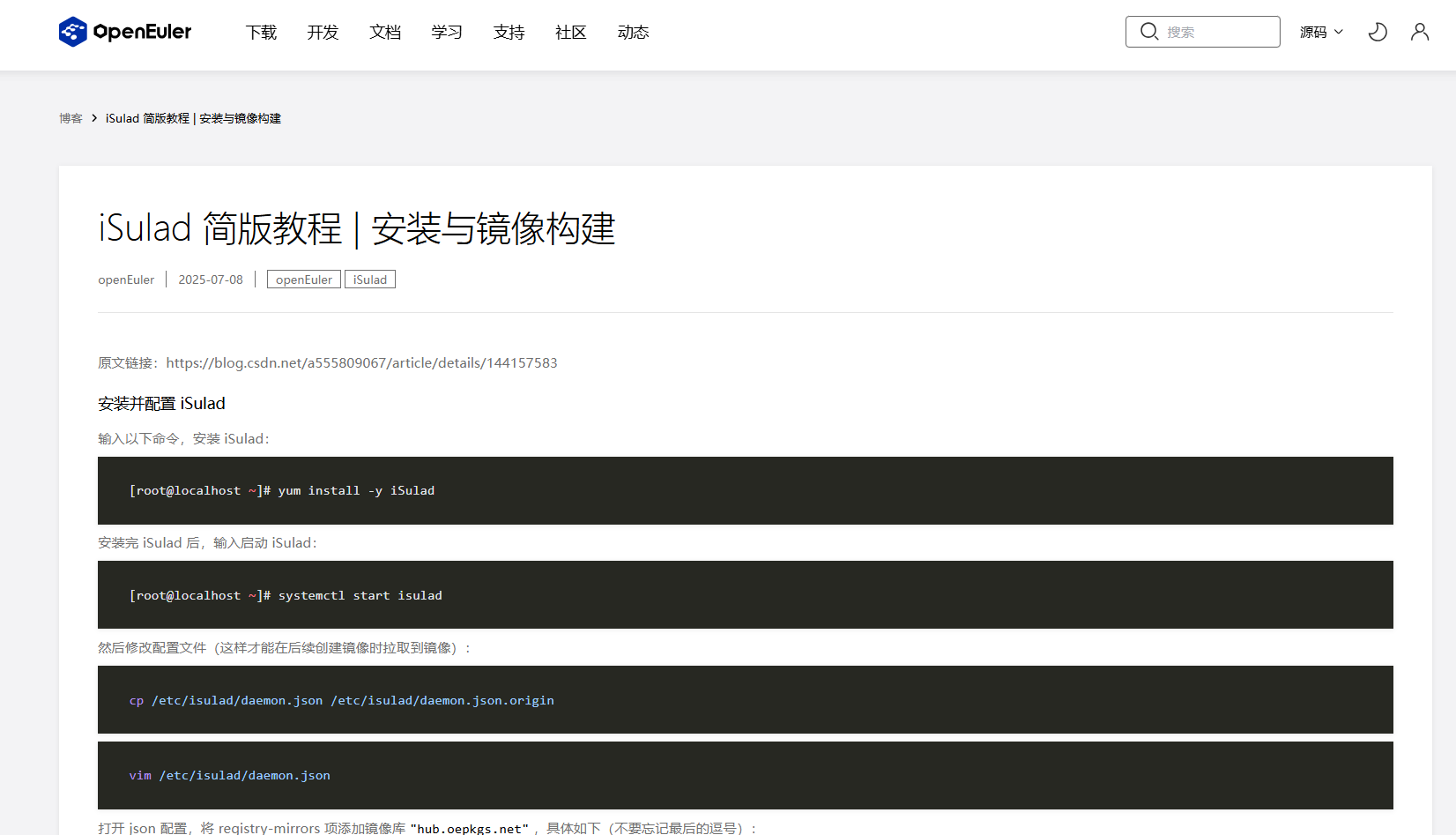This screenshot has width=1456, height=835.
Task: Go to 博客 breadcrumb link
Action: (71, 118)
